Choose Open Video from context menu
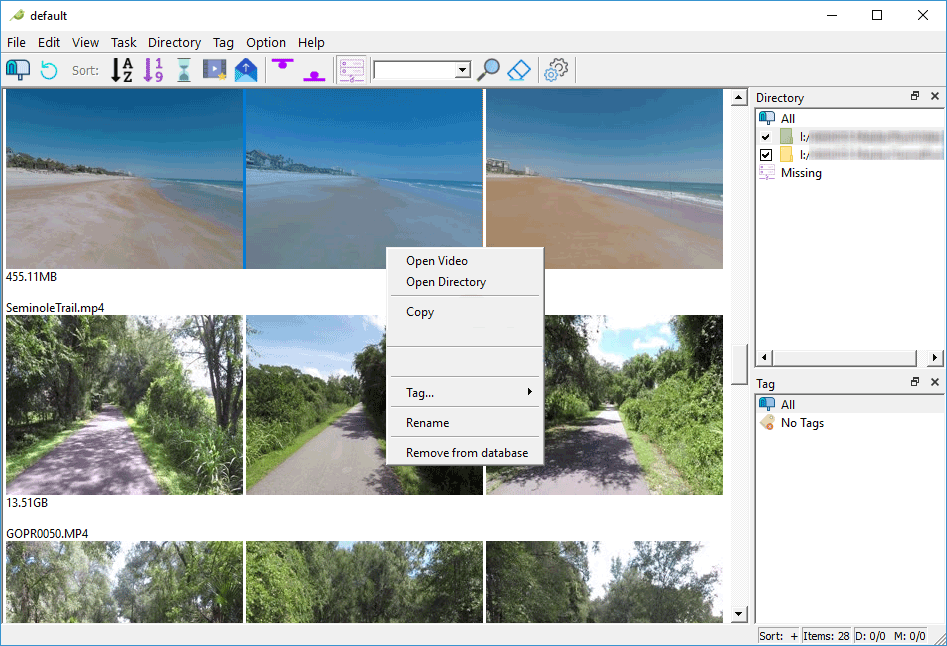 437,261
